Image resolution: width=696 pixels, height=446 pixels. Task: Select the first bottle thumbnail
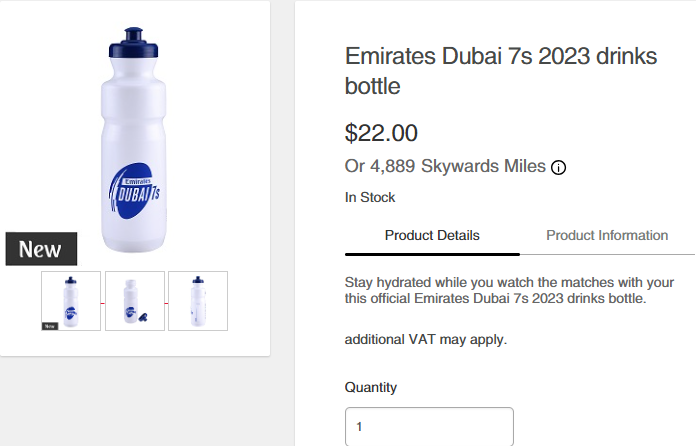click(71, 300)
